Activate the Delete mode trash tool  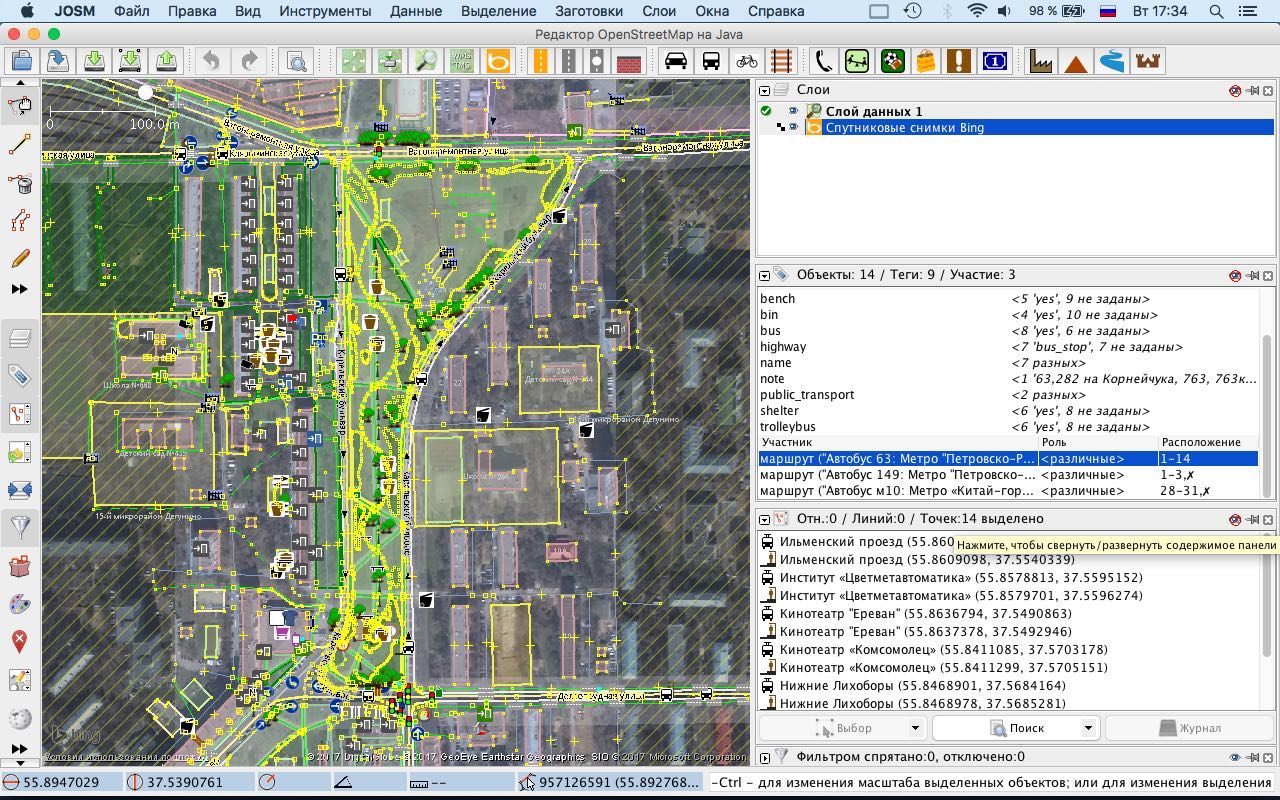20,183
